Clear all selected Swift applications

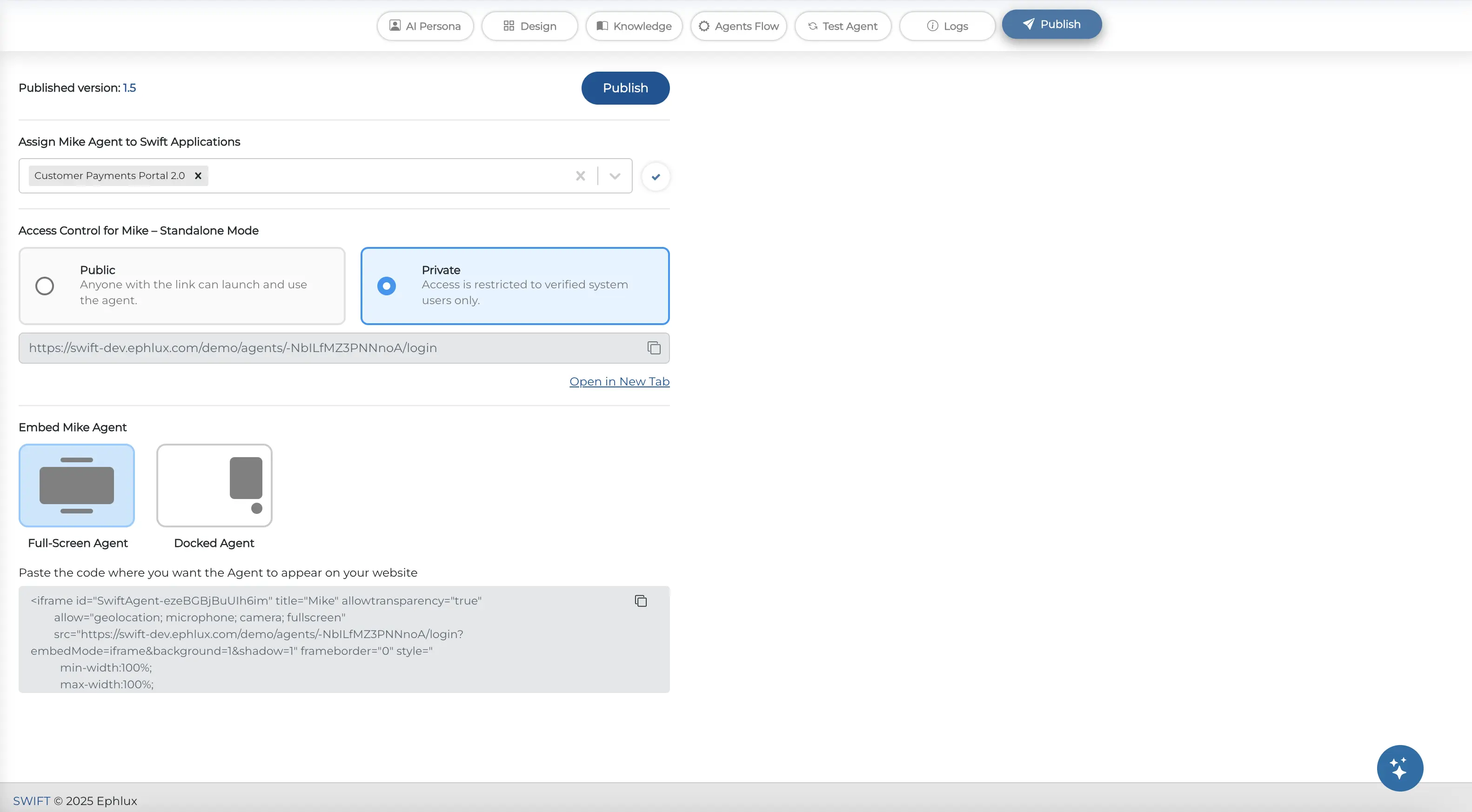click(x=580, y=176)
